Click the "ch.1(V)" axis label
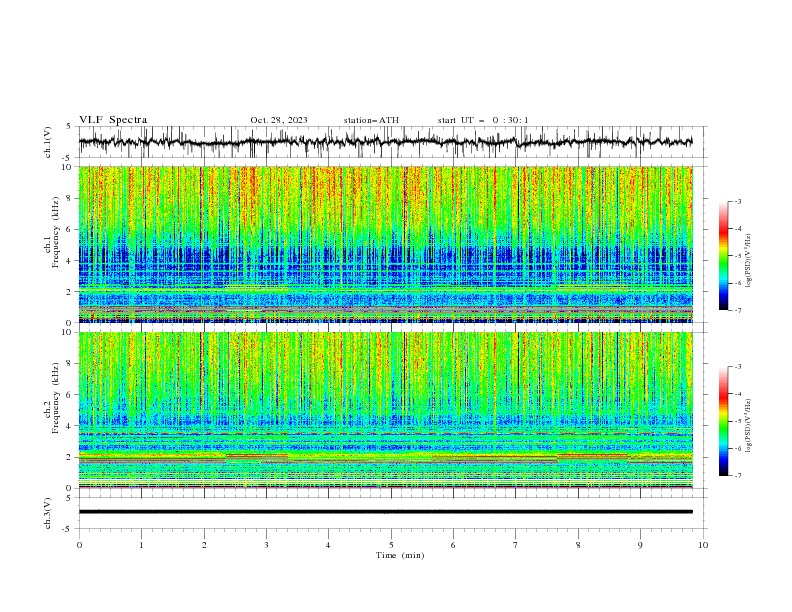Screen dimensions: 792x612 coord(48,142)
